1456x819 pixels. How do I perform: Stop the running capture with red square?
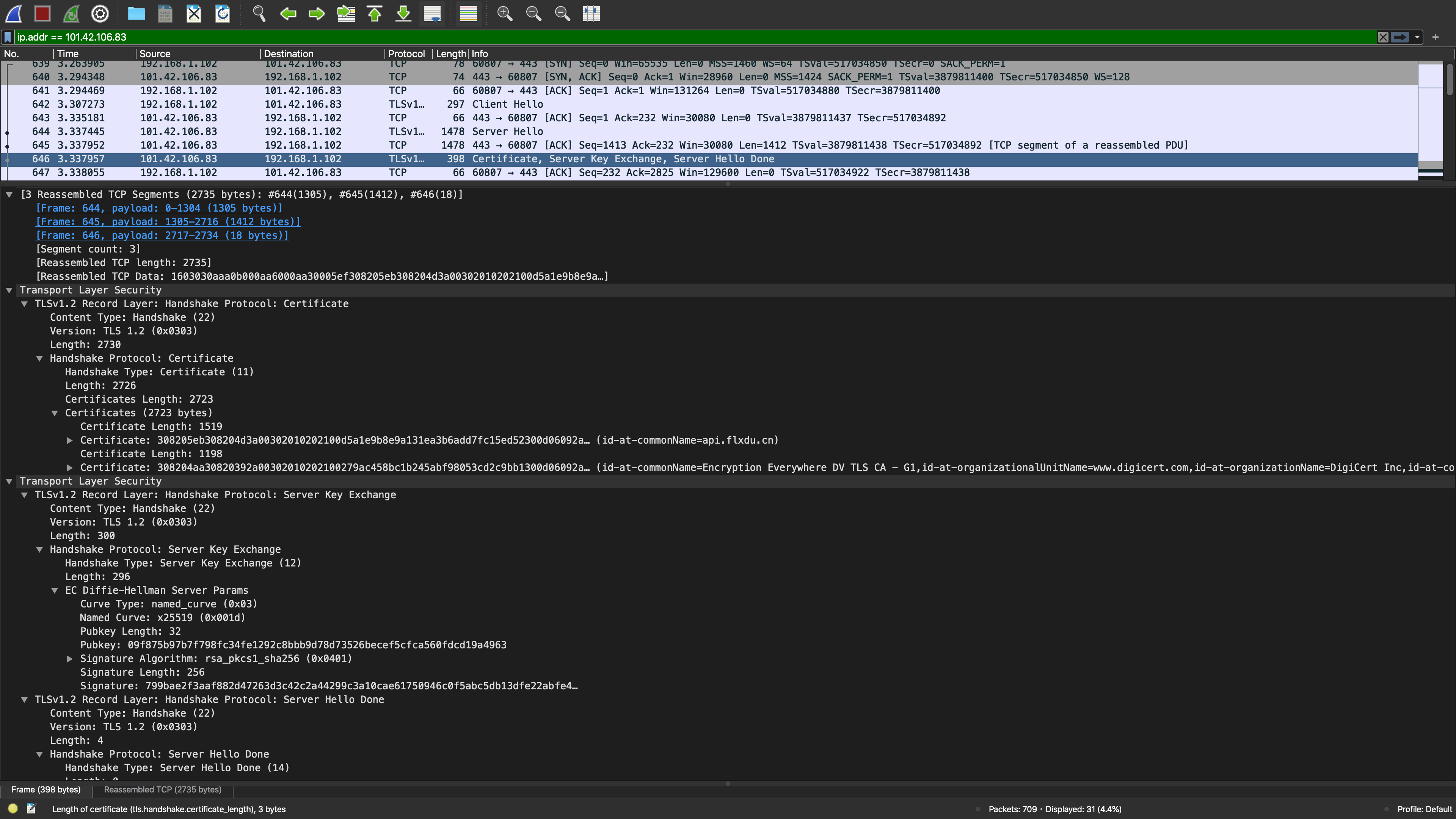click(42, 14)
